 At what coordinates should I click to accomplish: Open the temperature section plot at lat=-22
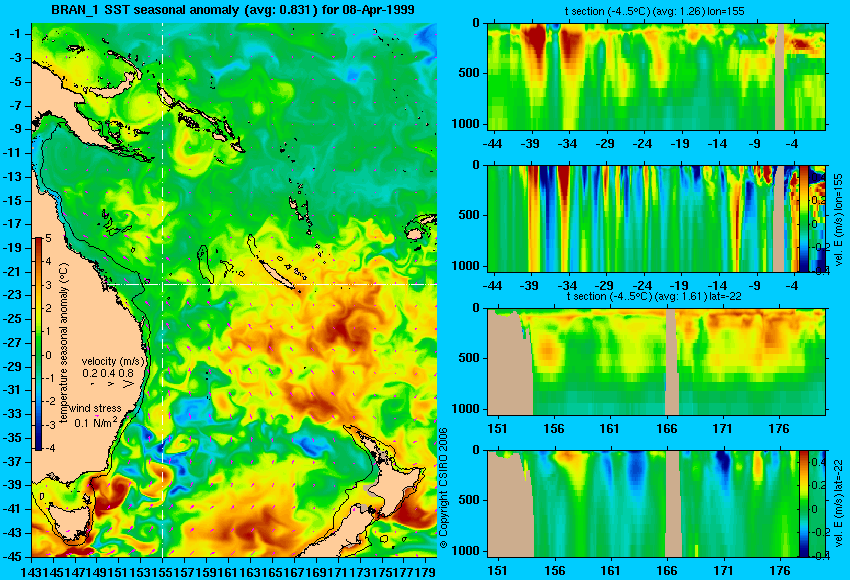[x=657, y=362]
